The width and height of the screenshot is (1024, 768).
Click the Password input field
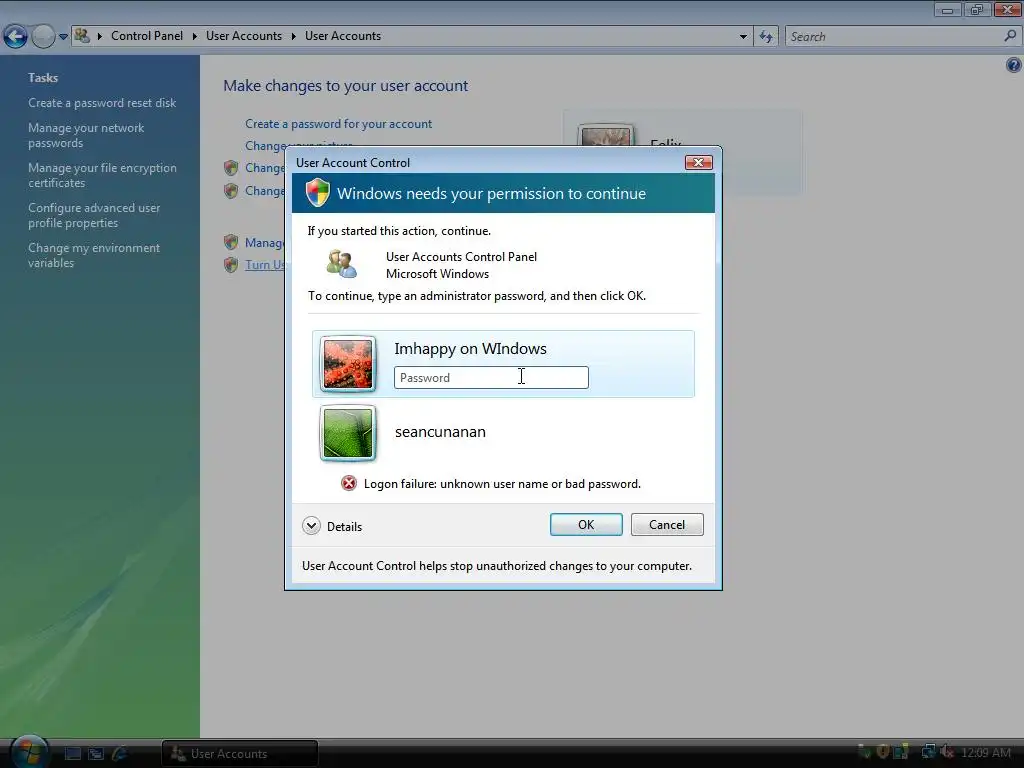[x=491, y=377]
